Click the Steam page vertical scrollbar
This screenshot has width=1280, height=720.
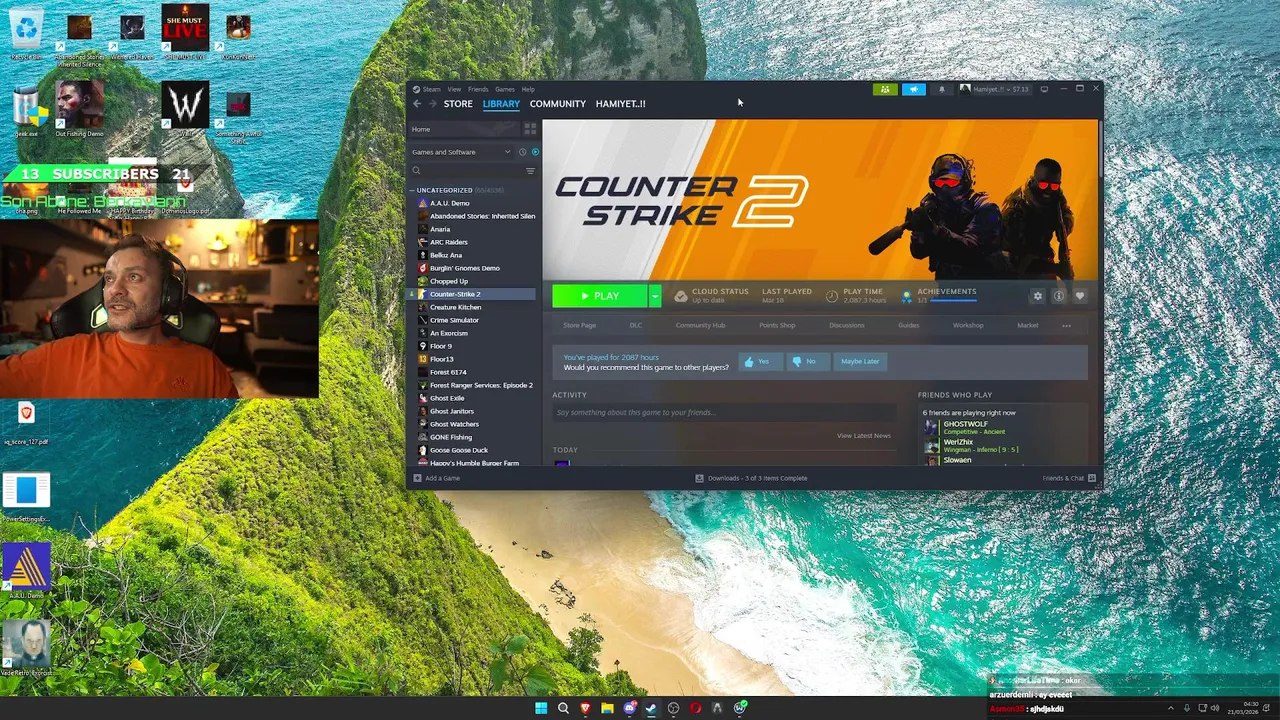coord(1100,150)
